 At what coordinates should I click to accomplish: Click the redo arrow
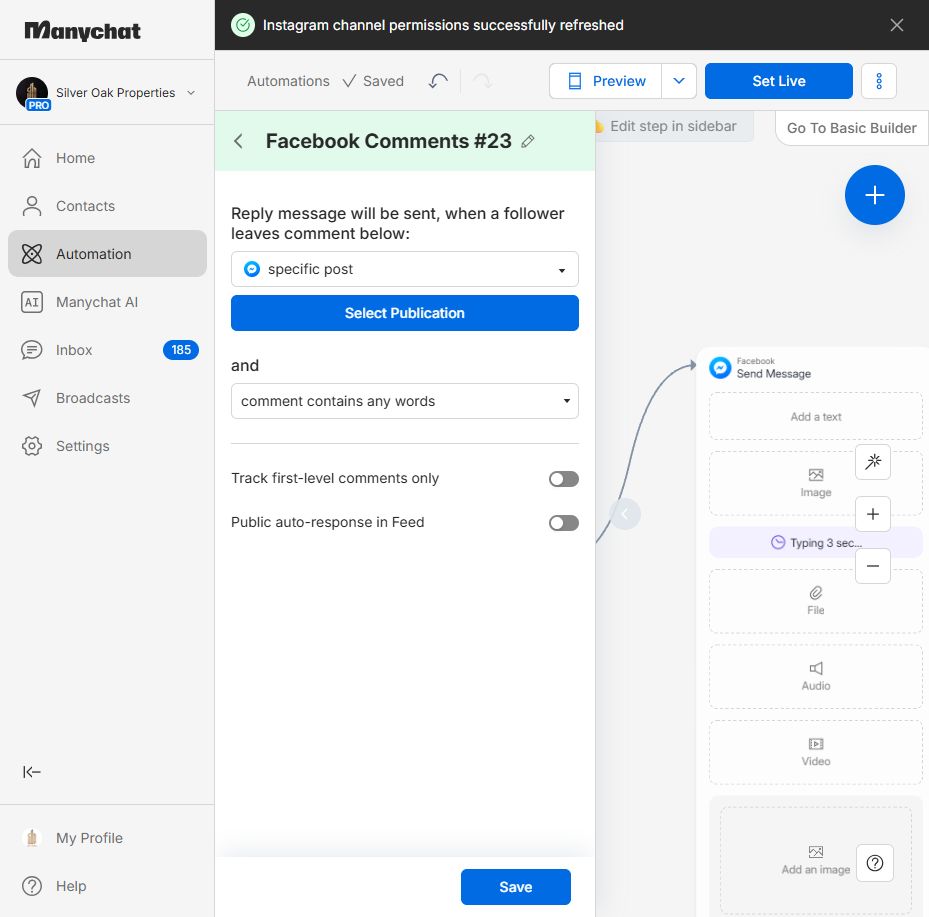[x=482, y=81]
